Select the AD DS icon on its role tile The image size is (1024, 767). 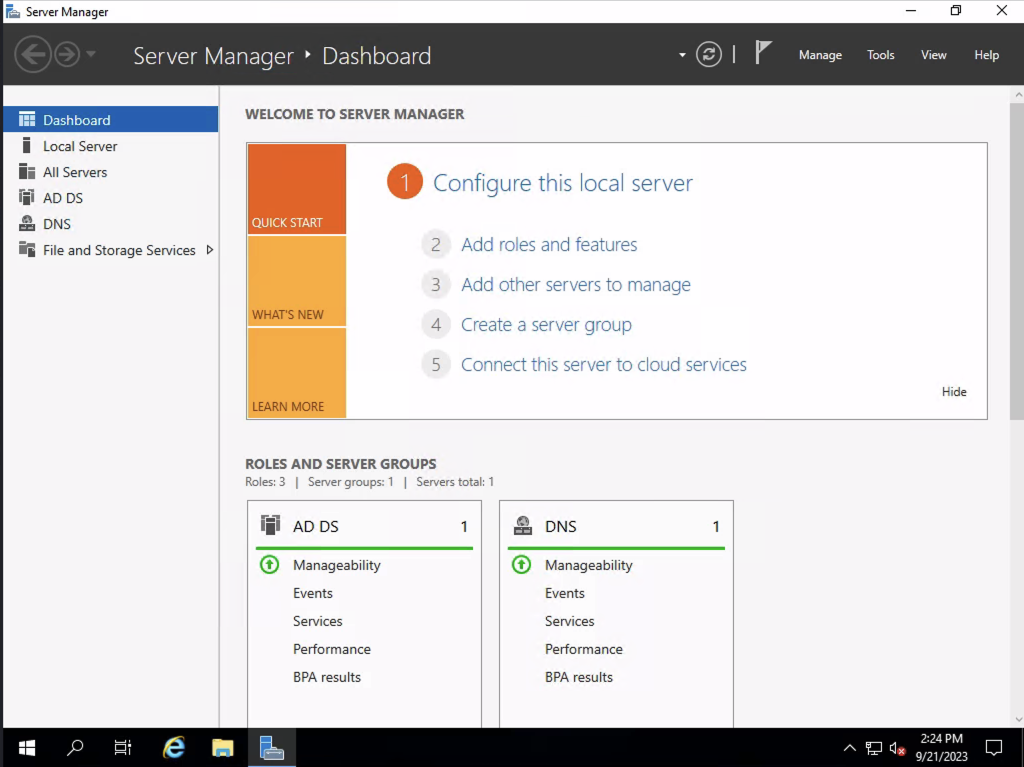point(271,525)
